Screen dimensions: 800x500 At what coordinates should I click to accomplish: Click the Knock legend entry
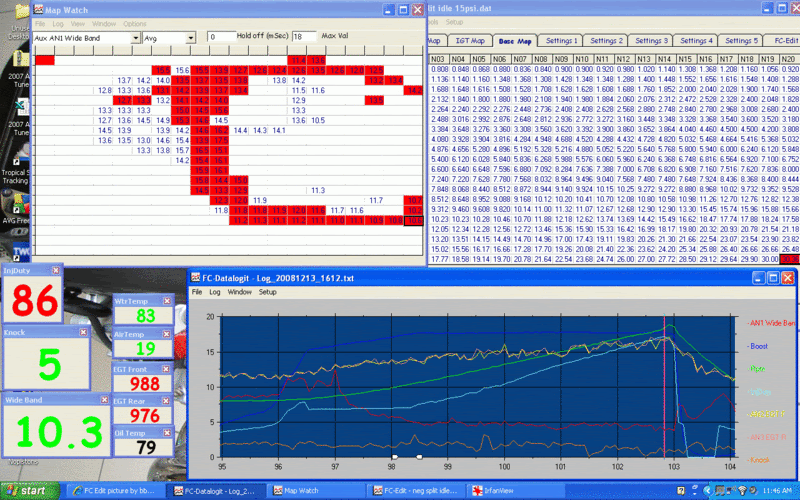(x=758, y=460)
